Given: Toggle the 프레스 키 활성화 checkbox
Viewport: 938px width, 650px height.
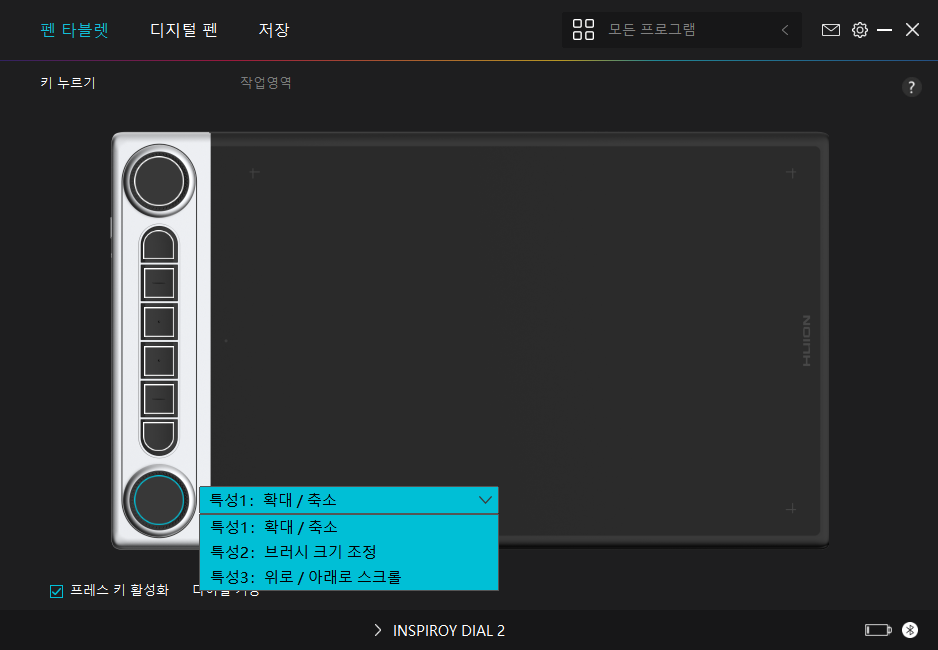Looking at the screenshot, I should click(57, 591).
